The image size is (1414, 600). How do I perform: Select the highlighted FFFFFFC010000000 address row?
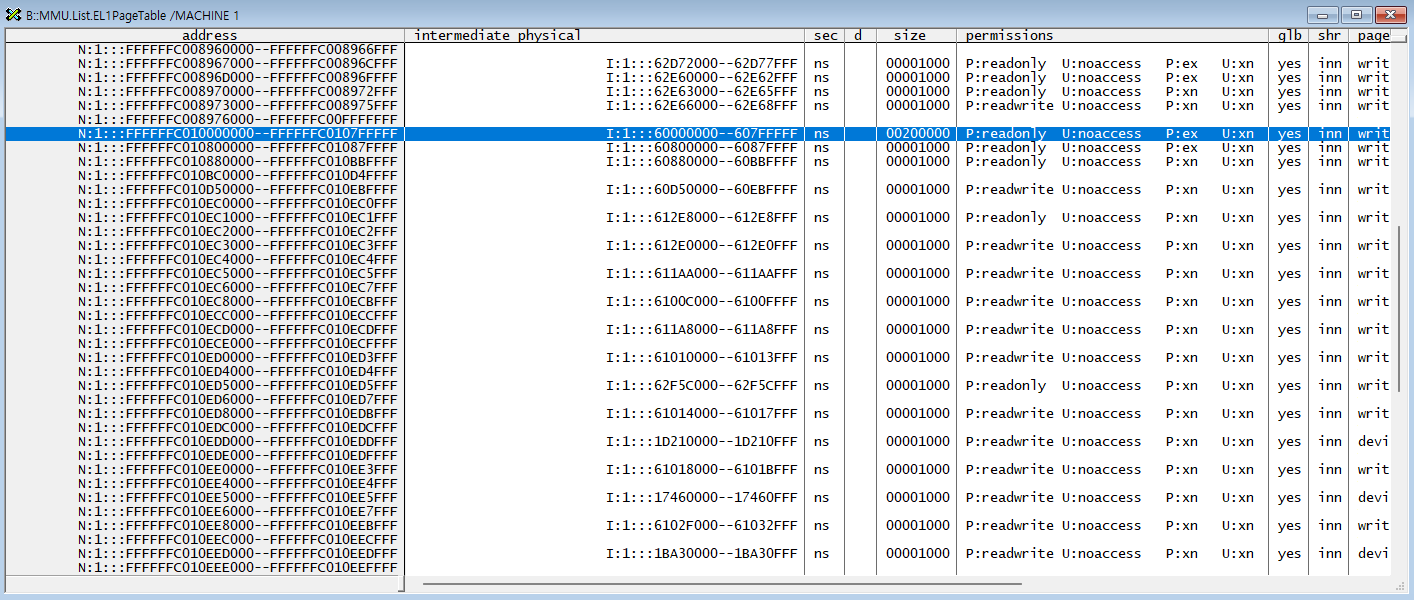[237, 134]
